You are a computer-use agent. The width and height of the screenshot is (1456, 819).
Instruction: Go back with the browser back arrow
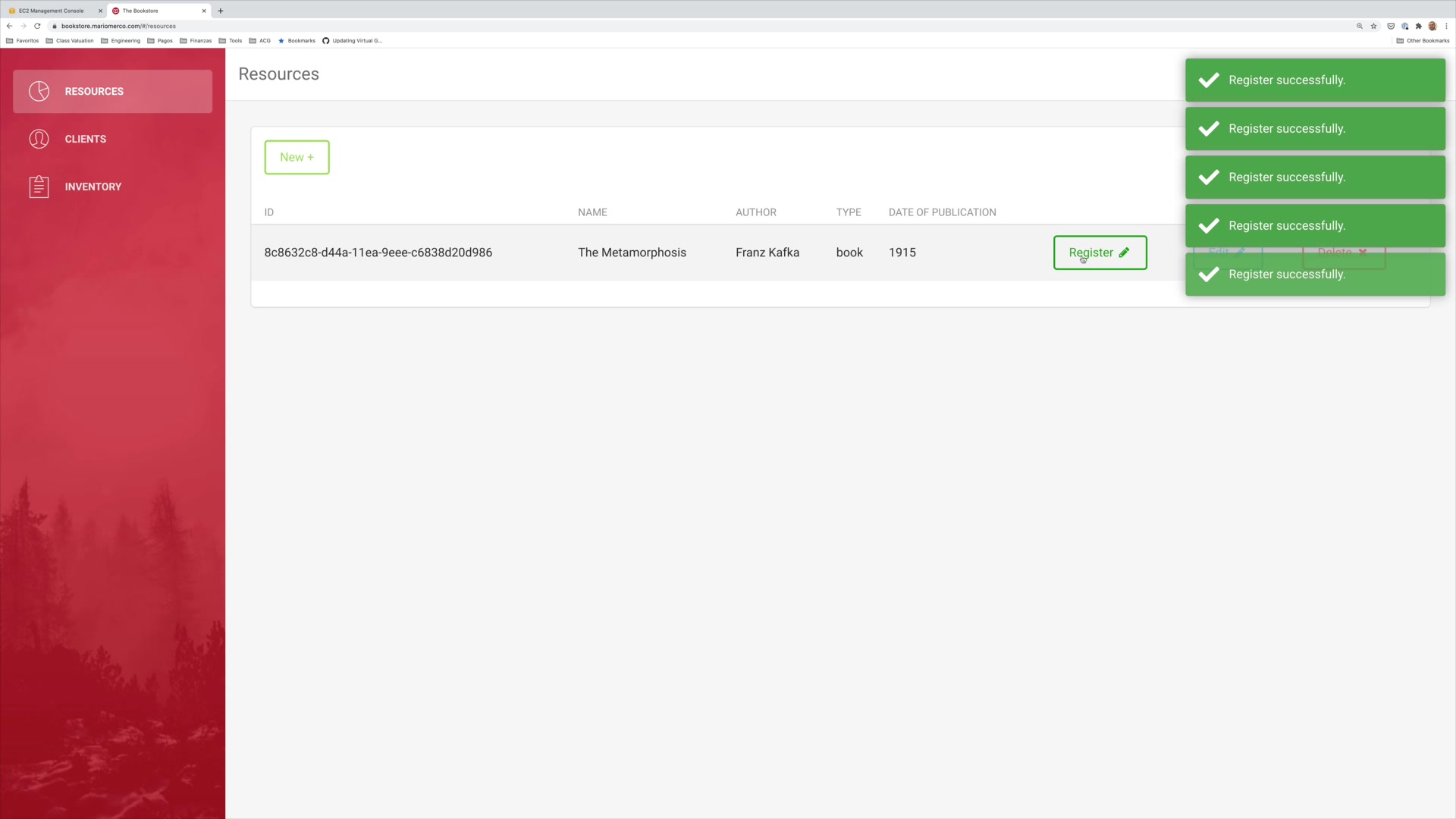pyautogui.click(x=9, y=26)
